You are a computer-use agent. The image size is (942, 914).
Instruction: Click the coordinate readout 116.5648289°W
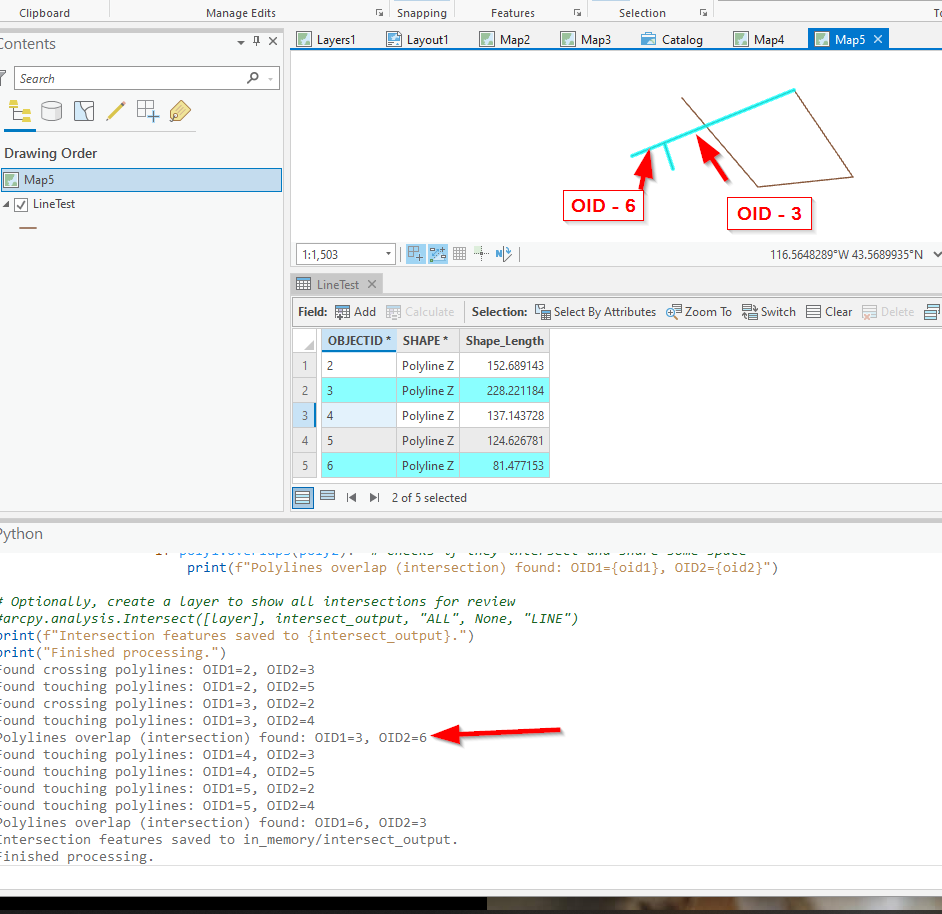click(846, 255)
